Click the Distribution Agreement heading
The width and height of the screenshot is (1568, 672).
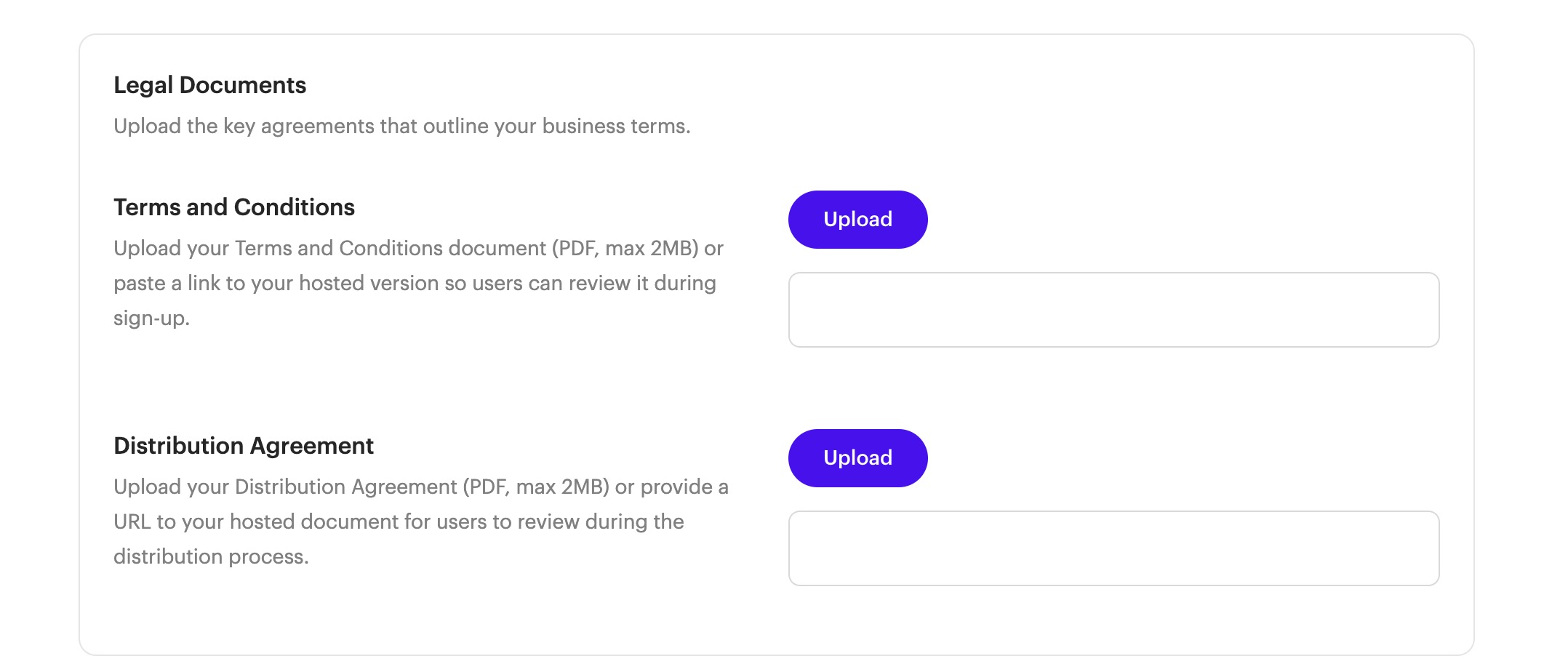(244, 446)
